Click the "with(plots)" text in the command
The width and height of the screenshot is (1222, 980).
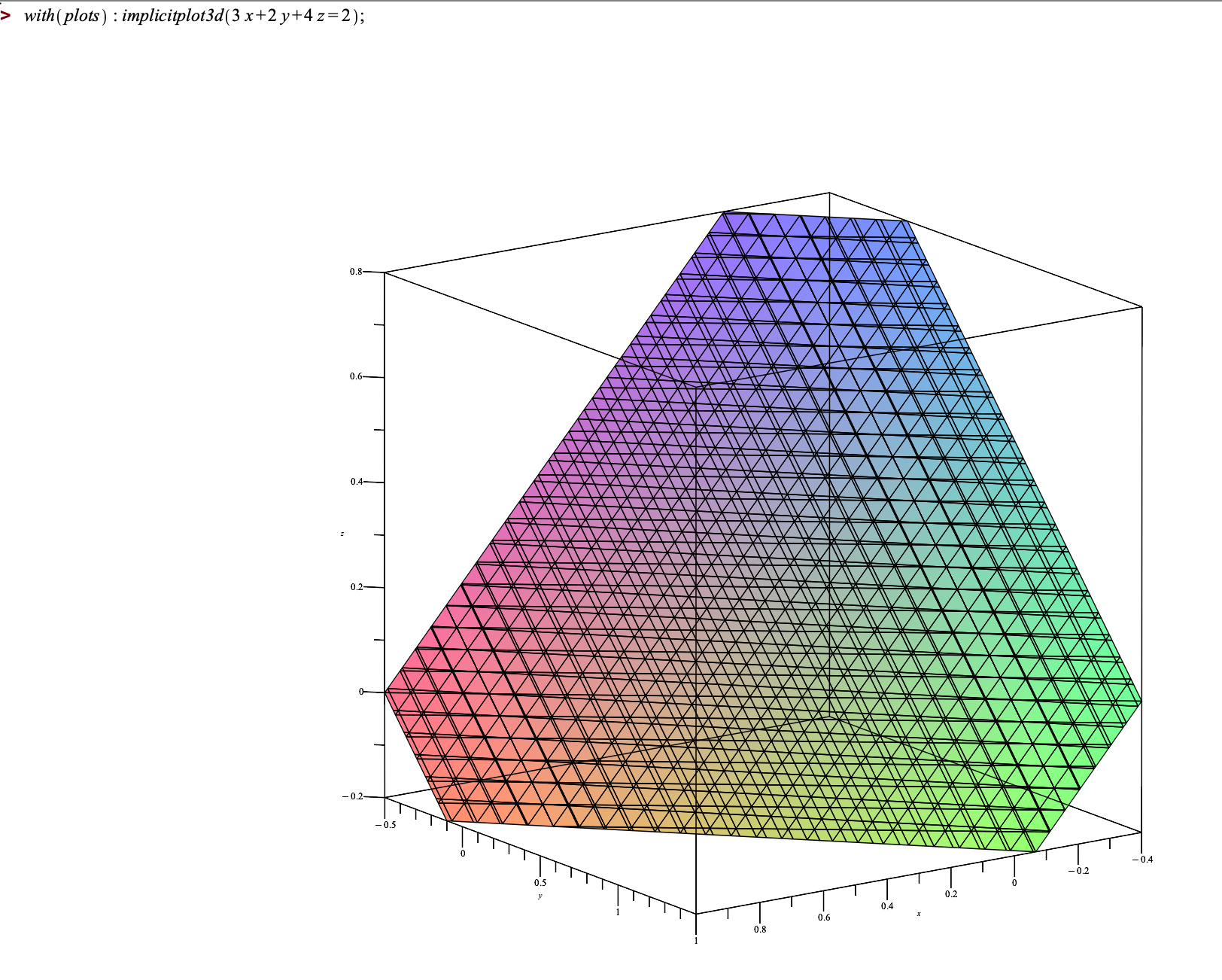[x=65, y=16]
